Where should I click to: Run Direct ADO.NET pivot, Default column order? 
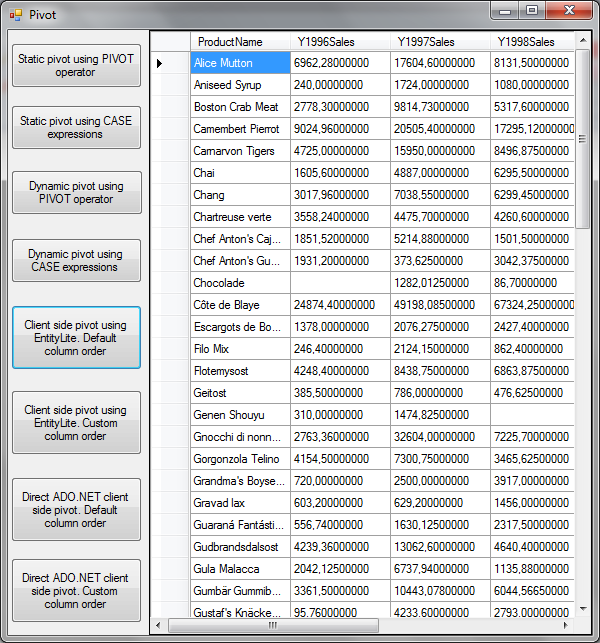tap(76, 509)
